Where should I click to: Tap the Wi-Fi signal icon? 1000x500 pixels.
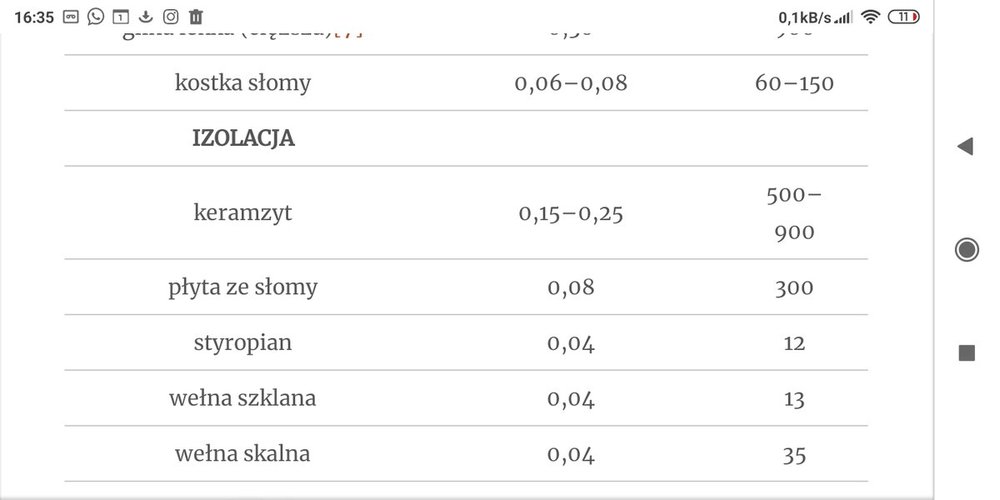coord(870,16)
